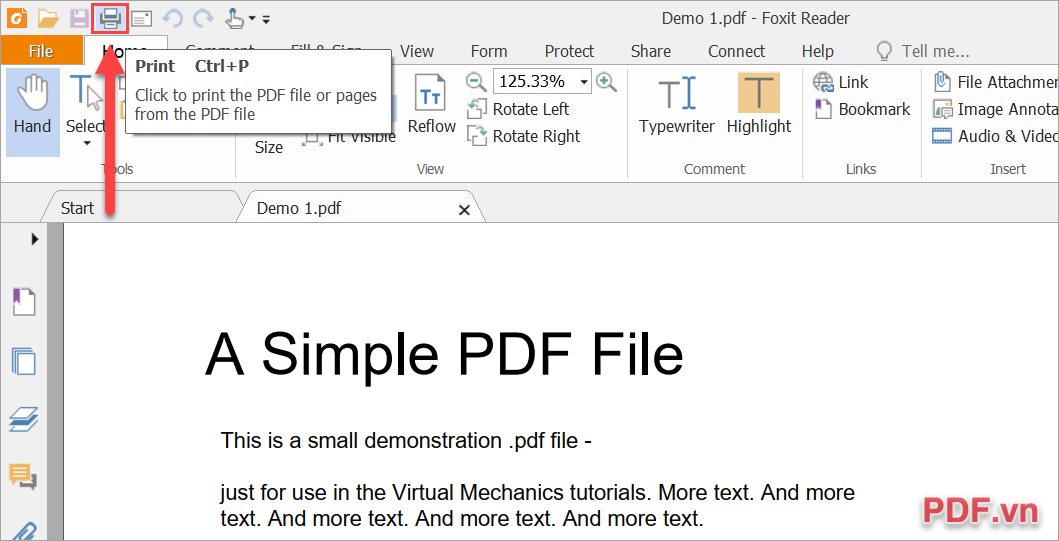The width and height of the screenshot is (1059, 541).
Task: Click Rotate Right
Action: click(x=524, y=136)
